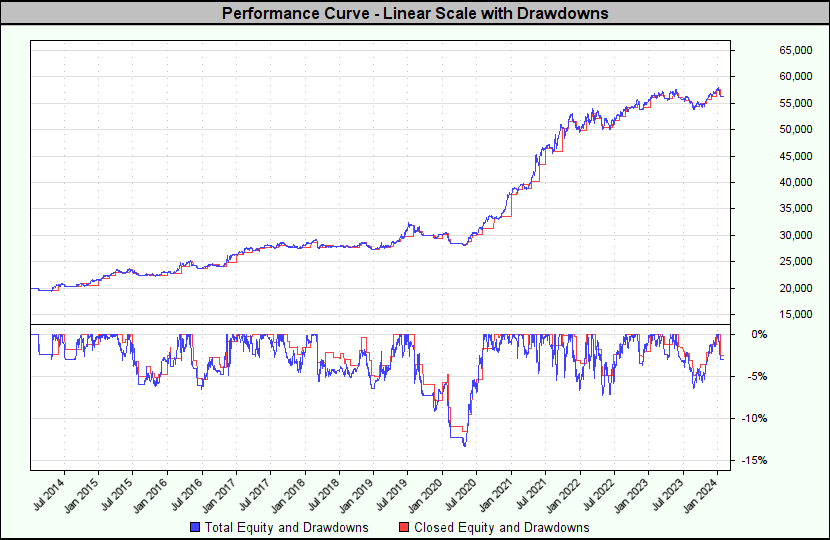This screenshot has width=830, height=540.
Task: Click the 'Jan 2017' date axis label
Action: click(x=220, y=495)
